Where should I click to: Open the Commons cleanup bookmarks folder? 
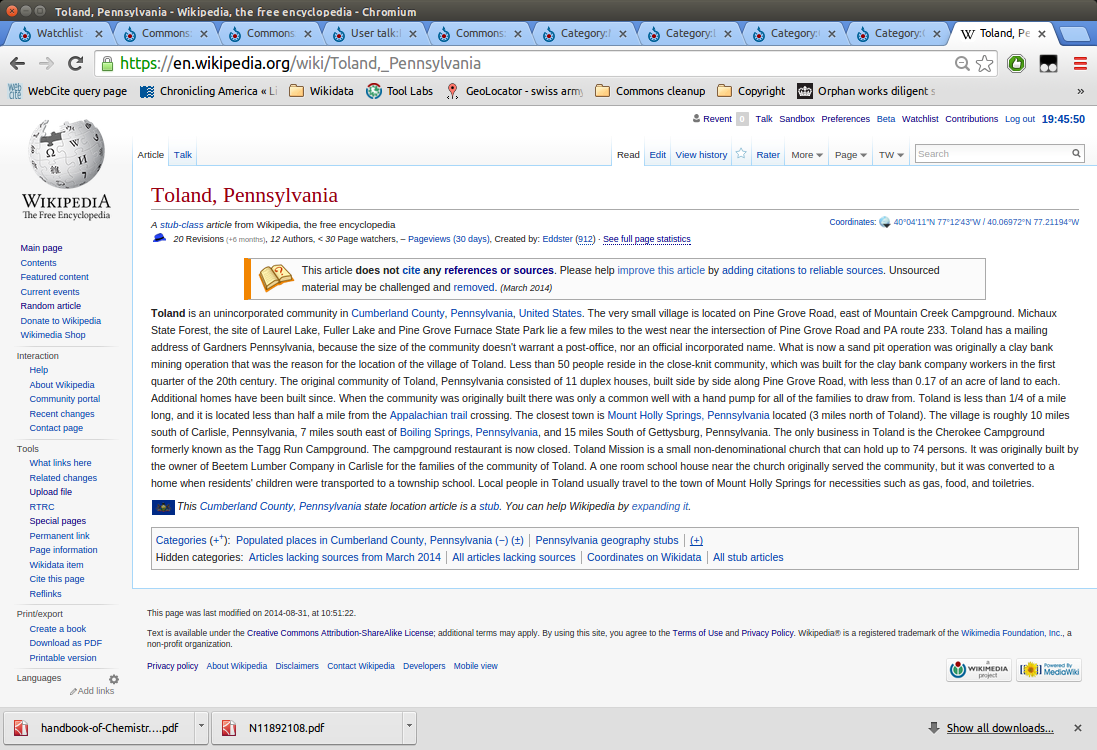coord(650,91)
